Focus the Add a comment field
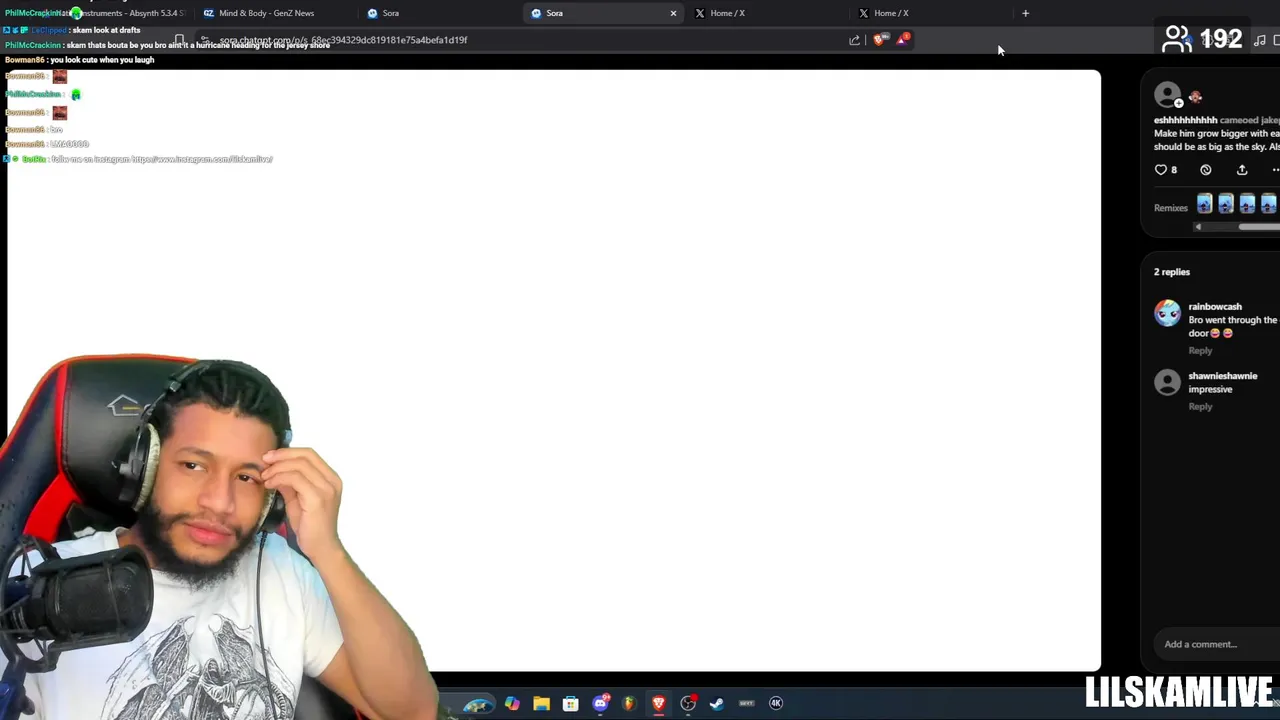 [x=1215, y=644]
